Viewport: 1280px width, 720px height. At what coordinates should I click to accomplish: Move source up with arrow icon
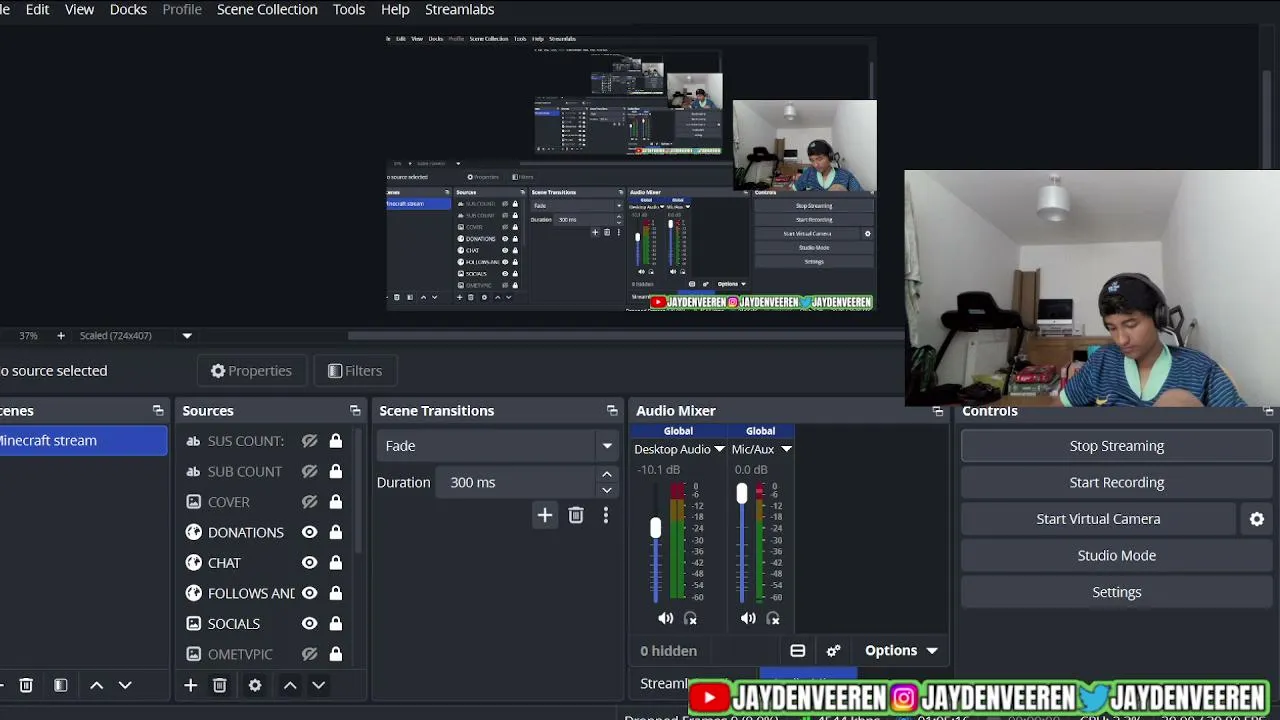point(289,685)
